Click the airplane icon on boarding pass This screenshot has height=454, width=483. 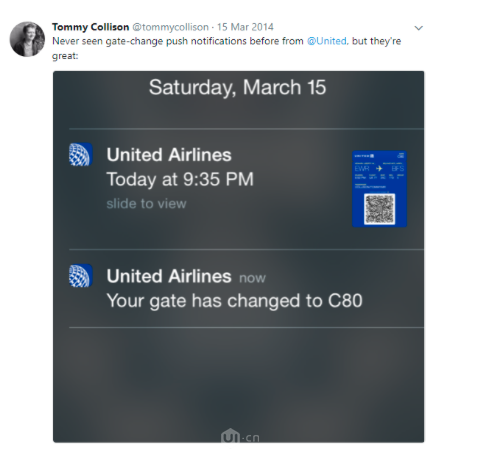click(379, 168)
